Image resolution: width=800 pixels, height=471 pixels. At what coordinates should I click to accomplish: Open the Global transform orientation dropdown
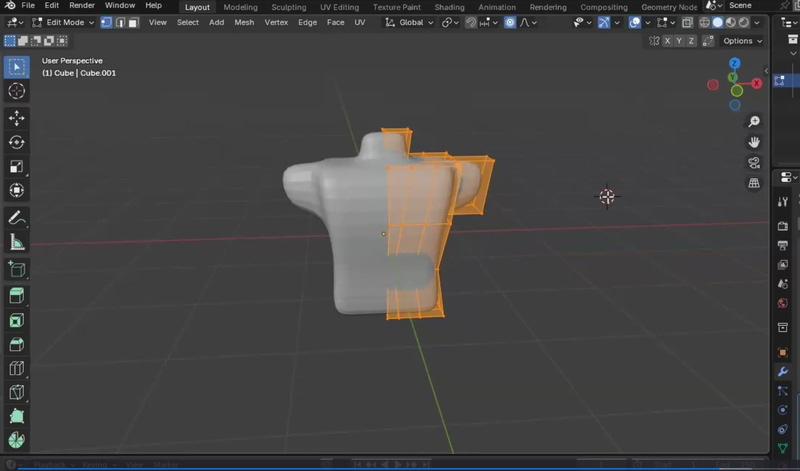click(410, 22)
